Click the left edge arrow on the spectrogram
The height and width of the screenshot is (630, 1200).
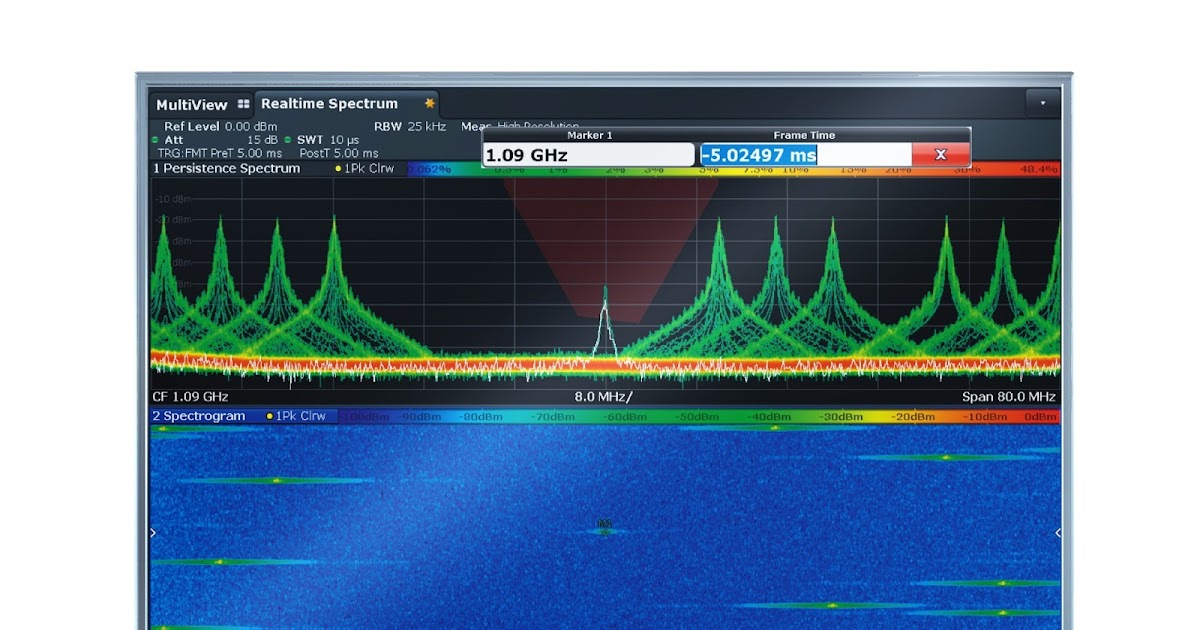point(153,533)
